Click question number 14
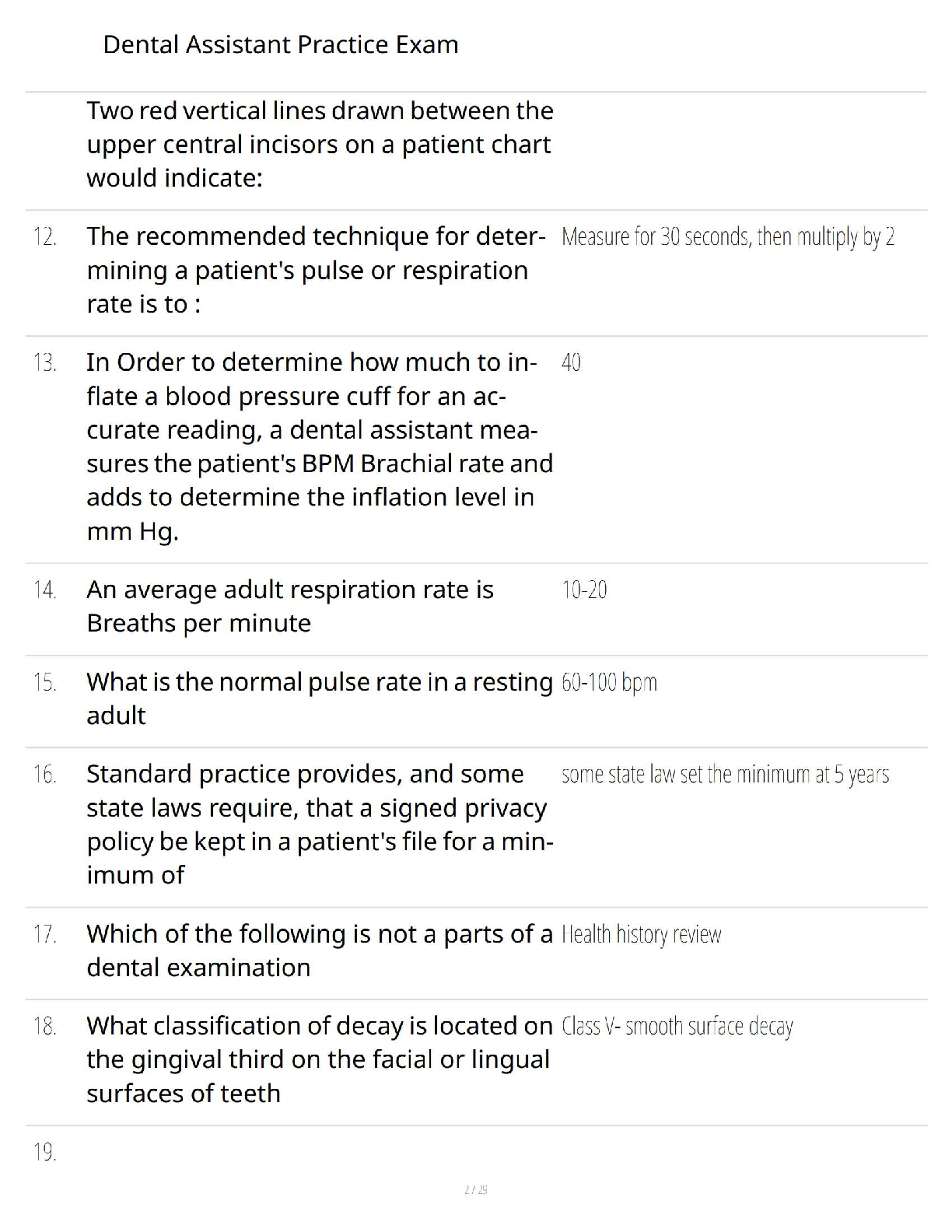The width and height of the screenshot is (952, 1232). (45, 590)
